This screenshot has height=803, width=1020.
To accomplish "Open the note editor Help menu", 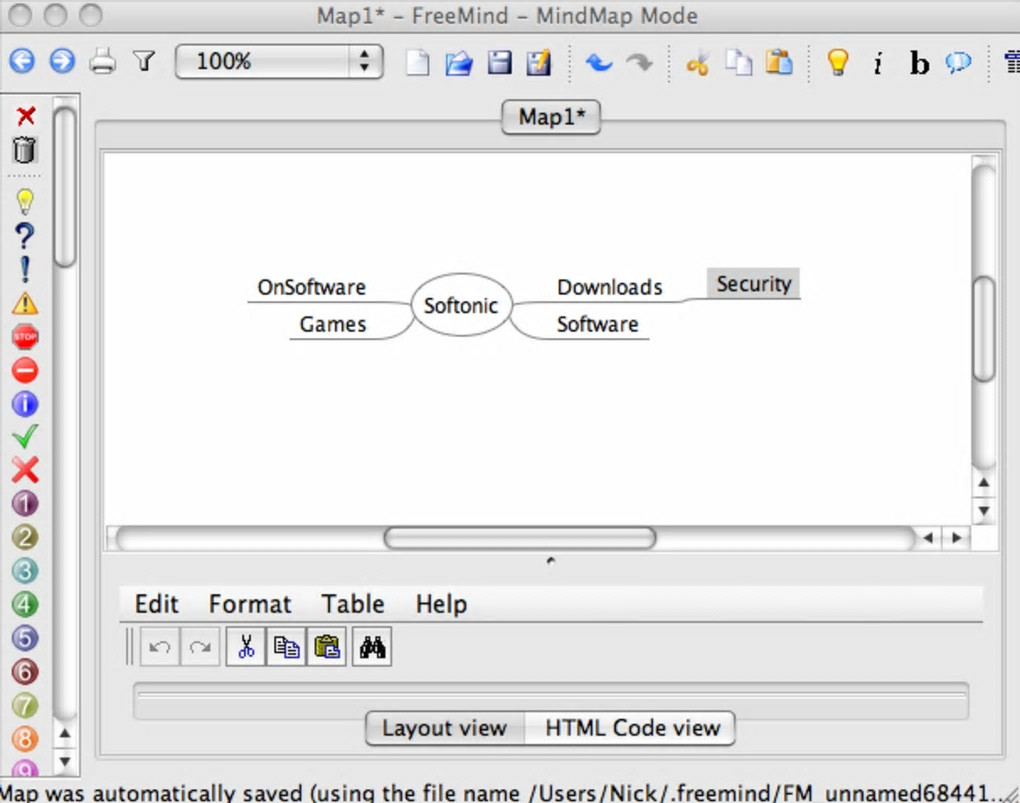I will coord(441,604).
